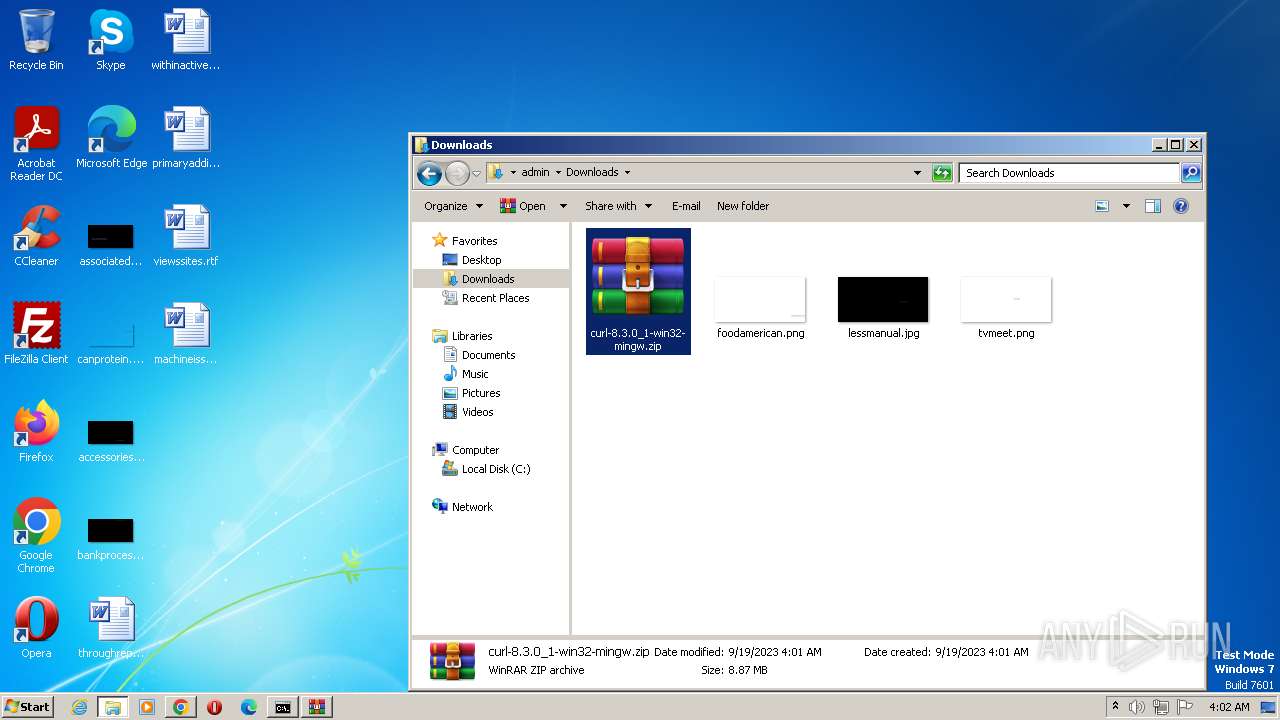Select Computer in navigation pane
1280x720 pixels.
pyautogui.click(x=475, y=450)
